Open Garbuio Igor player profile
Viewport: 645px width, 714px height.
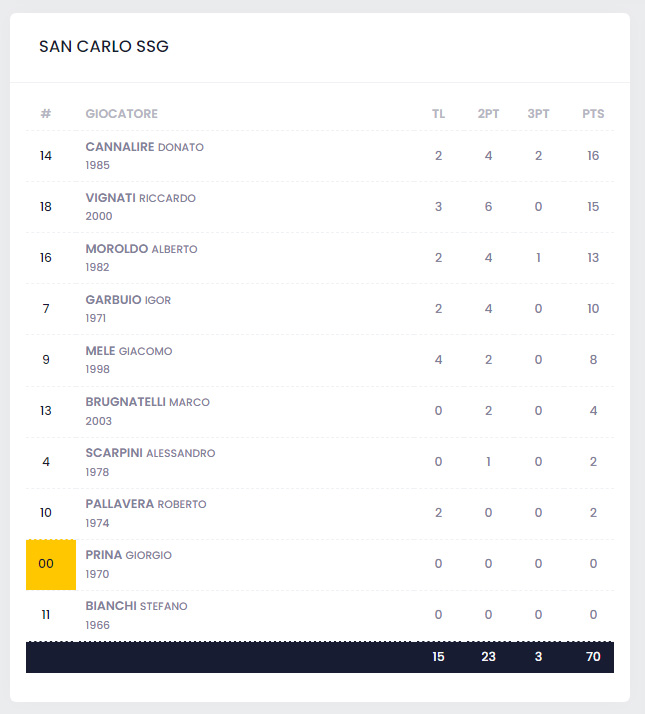pyautogui.click(x=128, y=300)
